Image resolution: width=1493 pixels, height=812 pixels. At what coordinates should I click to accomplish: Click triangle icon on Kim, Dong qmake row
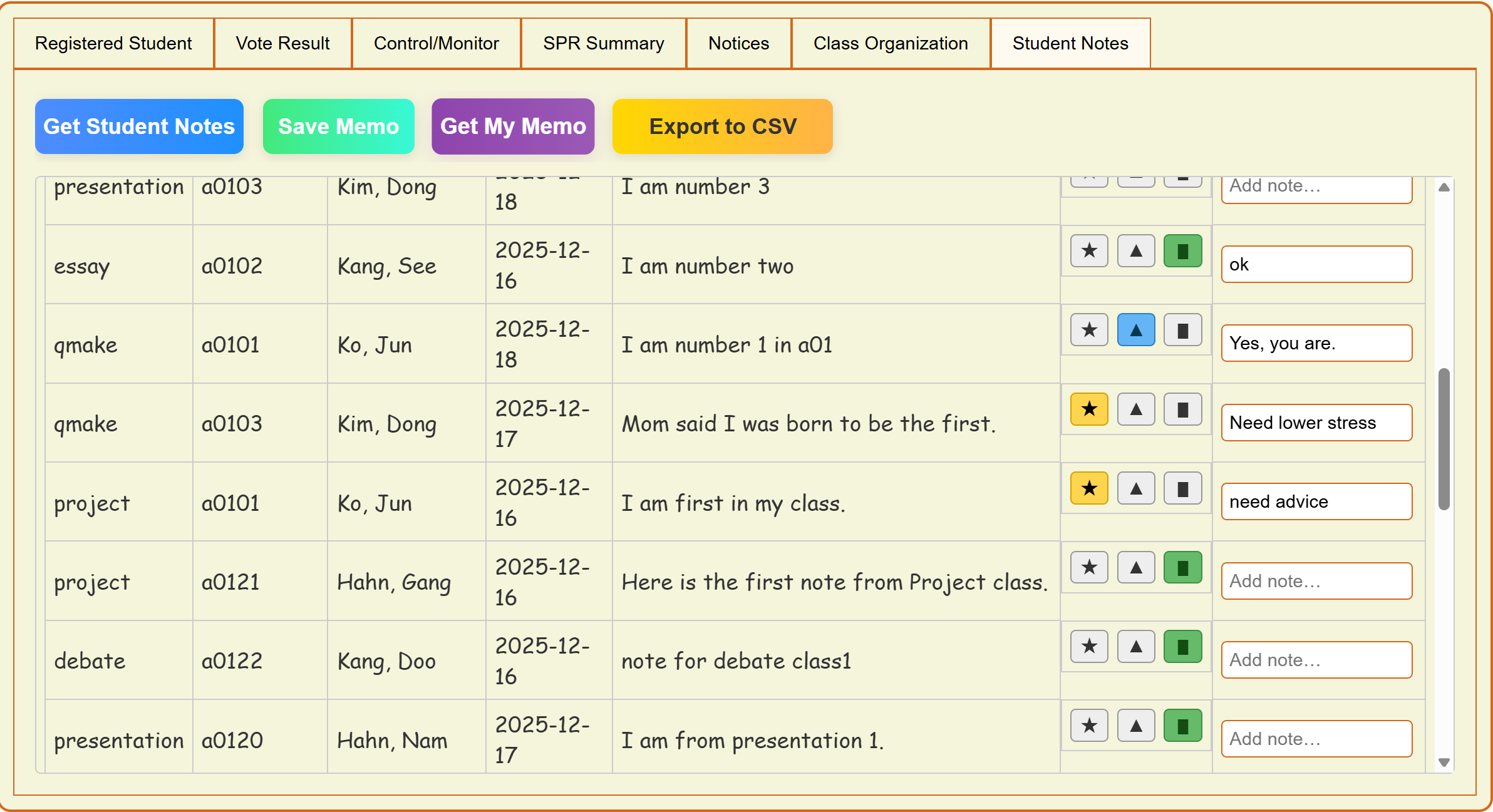1135,409
